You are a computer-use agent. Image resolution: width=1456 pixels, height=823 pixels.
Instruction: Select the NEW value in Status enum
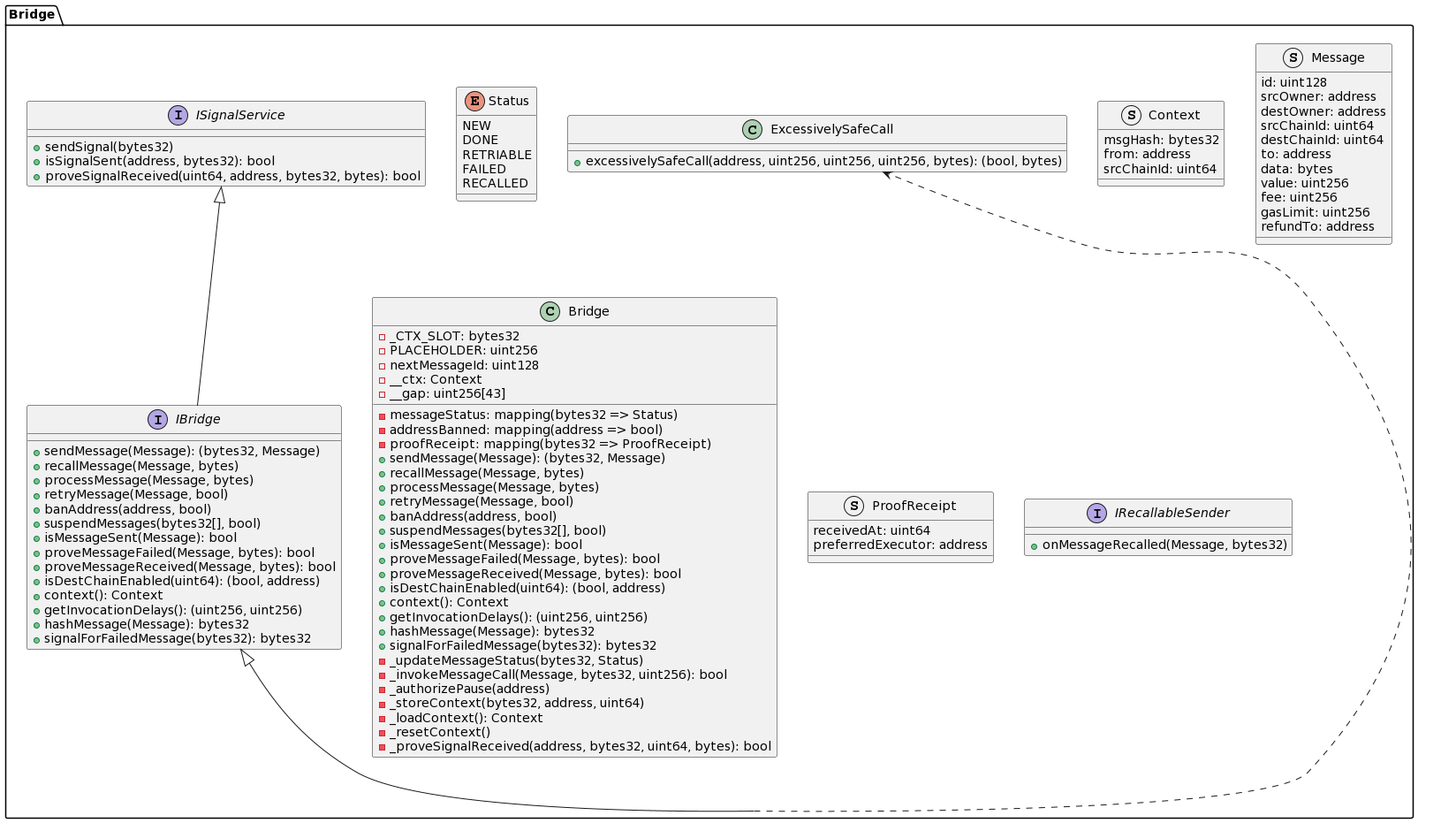point(476,126)
